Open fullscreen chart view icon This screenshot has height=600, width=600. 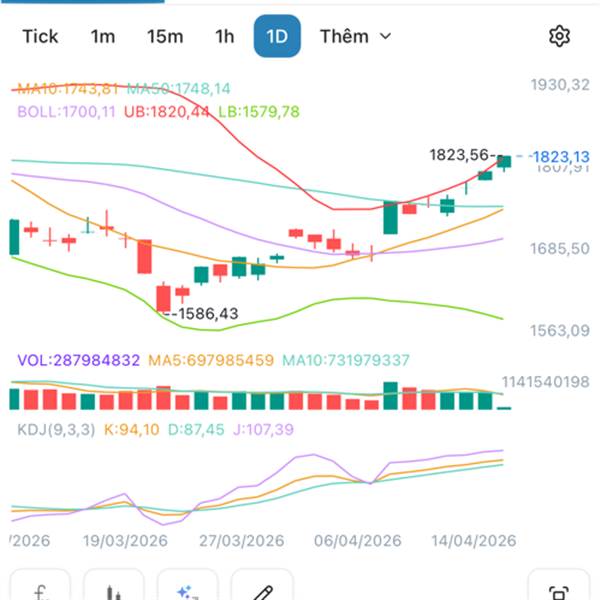[x=559, y=590]
